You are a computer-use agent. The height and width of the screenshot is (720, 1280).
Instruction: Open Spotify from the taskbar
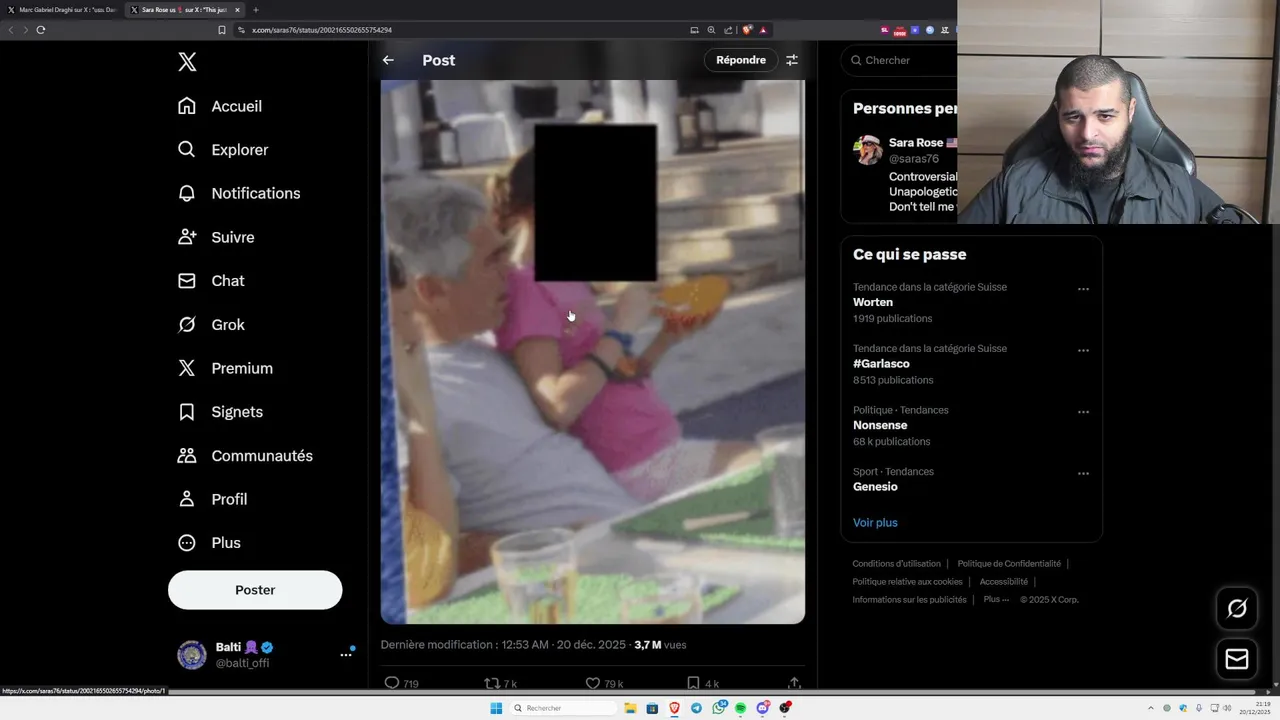click(741, 708)
